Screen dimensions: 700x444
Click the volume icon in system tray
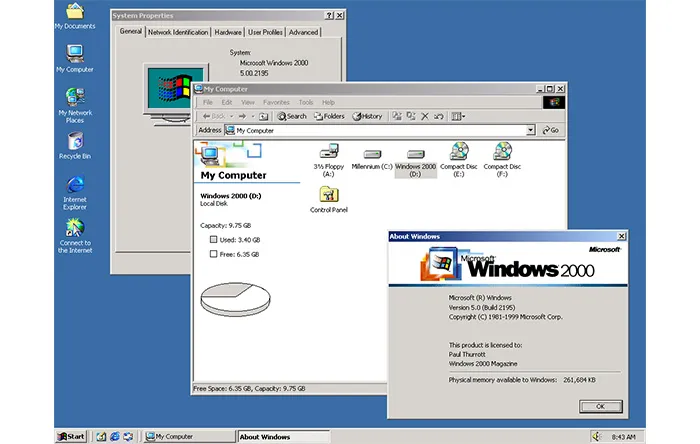(x=596, y=436)
